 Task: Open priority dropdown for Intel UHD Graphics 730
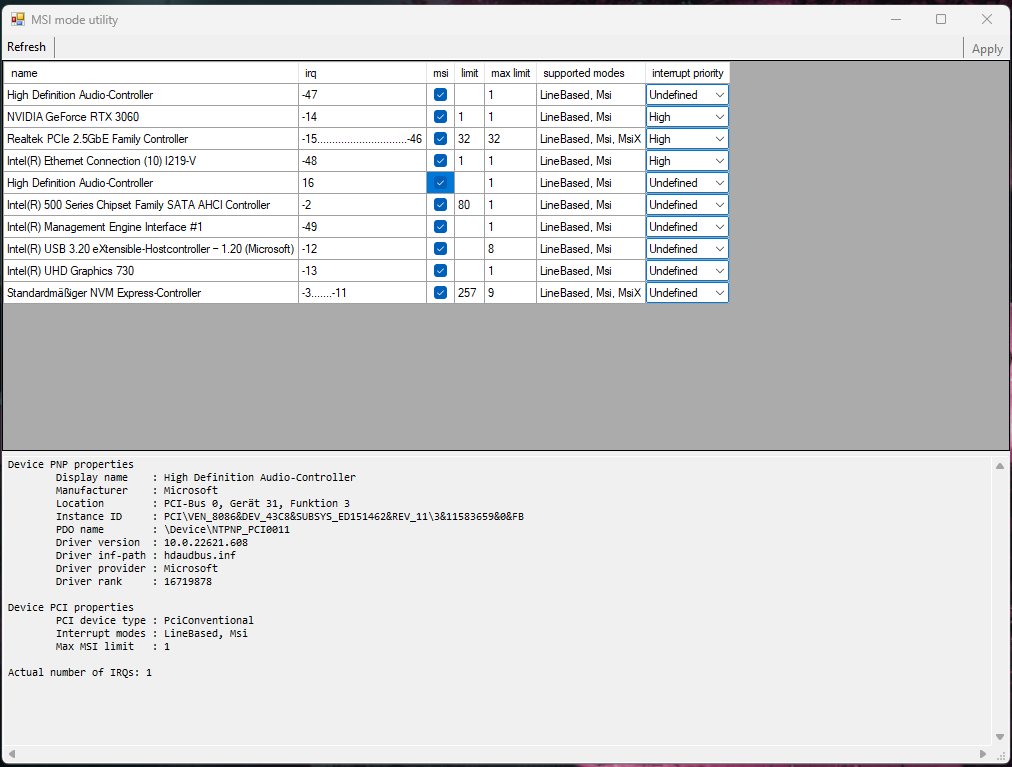(x=687, y=271)
